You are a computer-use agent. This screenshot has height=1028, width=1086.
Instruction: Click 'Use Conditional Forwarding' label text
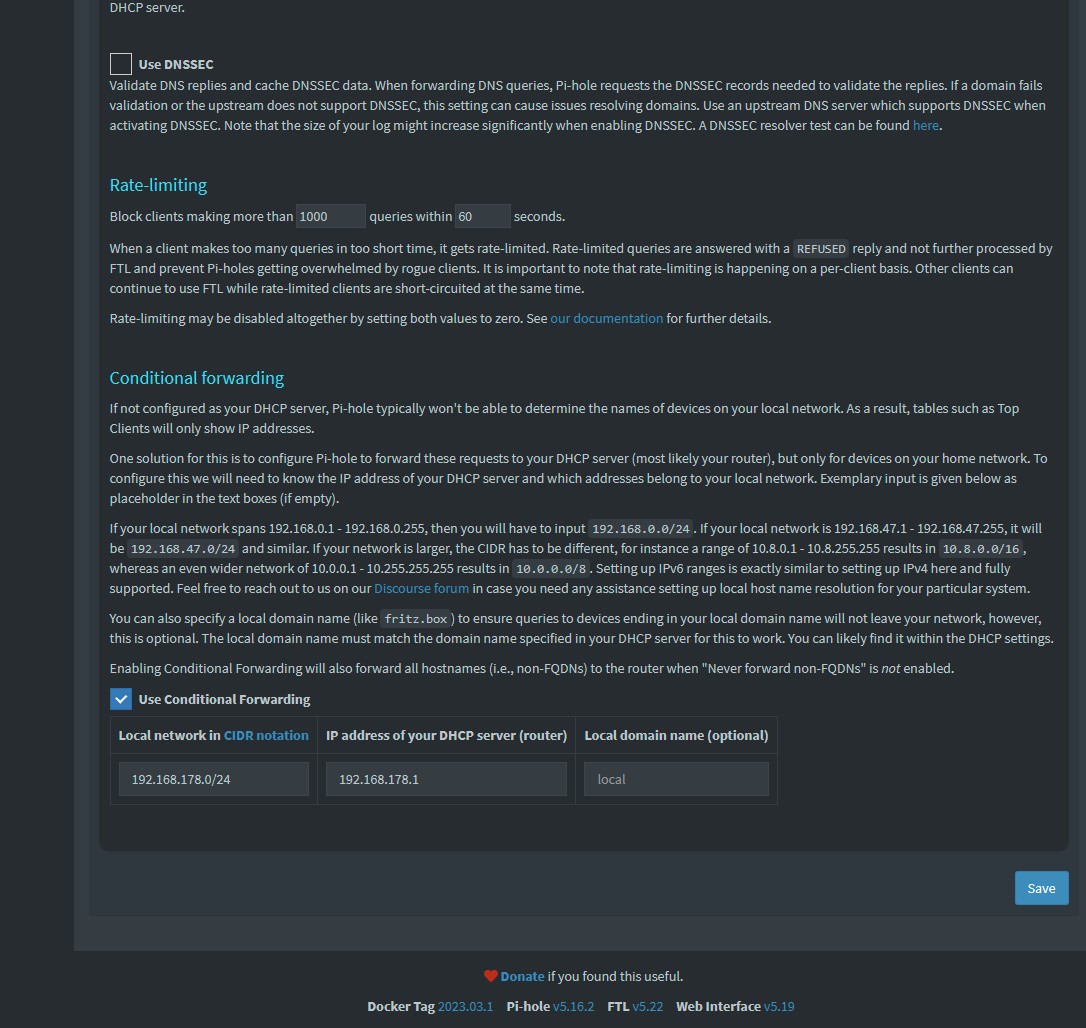coord(224,700)
